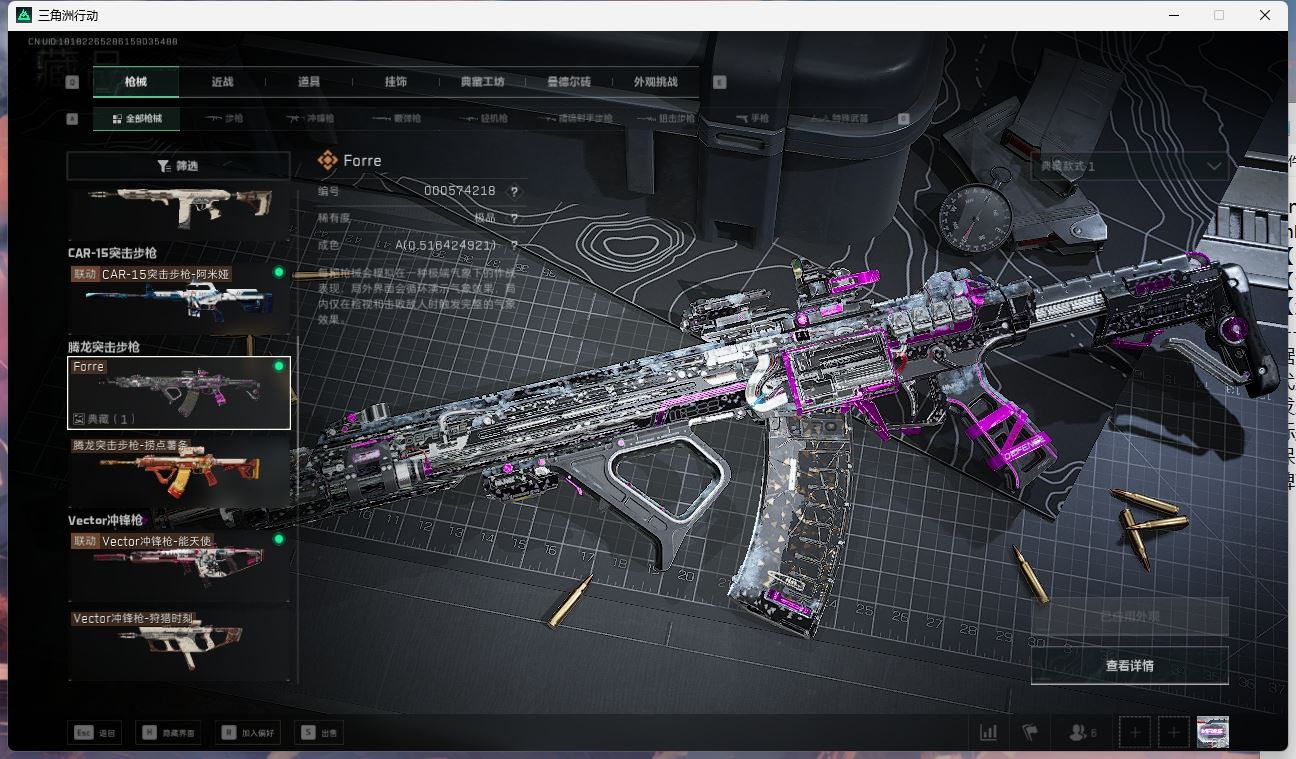
Task: Click the help icon next to 成色 value
Action: (x=515, y=245)
